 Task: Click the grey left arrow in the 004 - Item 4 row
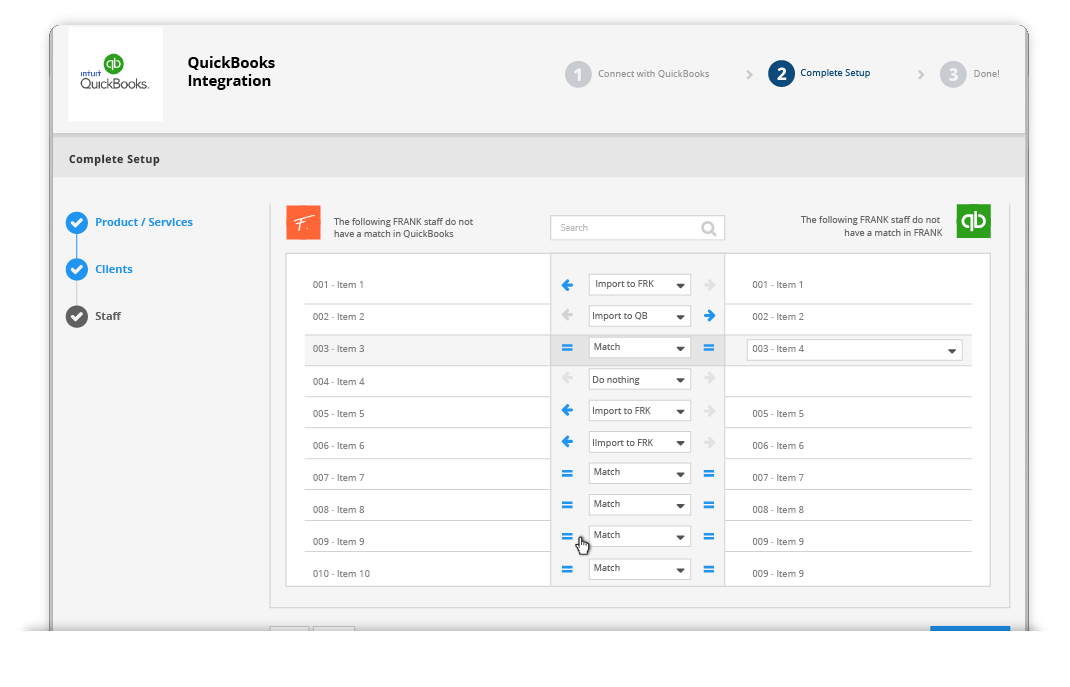click(567, 378)
